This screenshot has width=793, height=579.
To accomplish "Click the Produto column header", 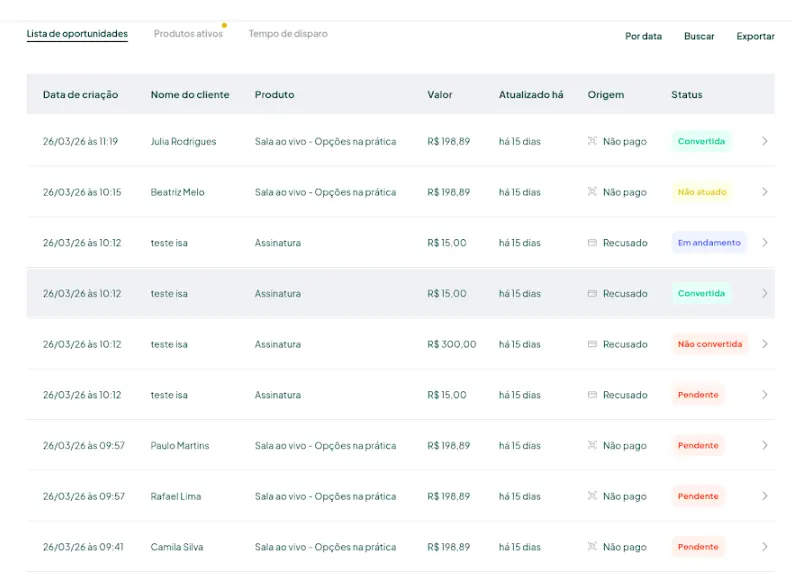I will 274,95.
